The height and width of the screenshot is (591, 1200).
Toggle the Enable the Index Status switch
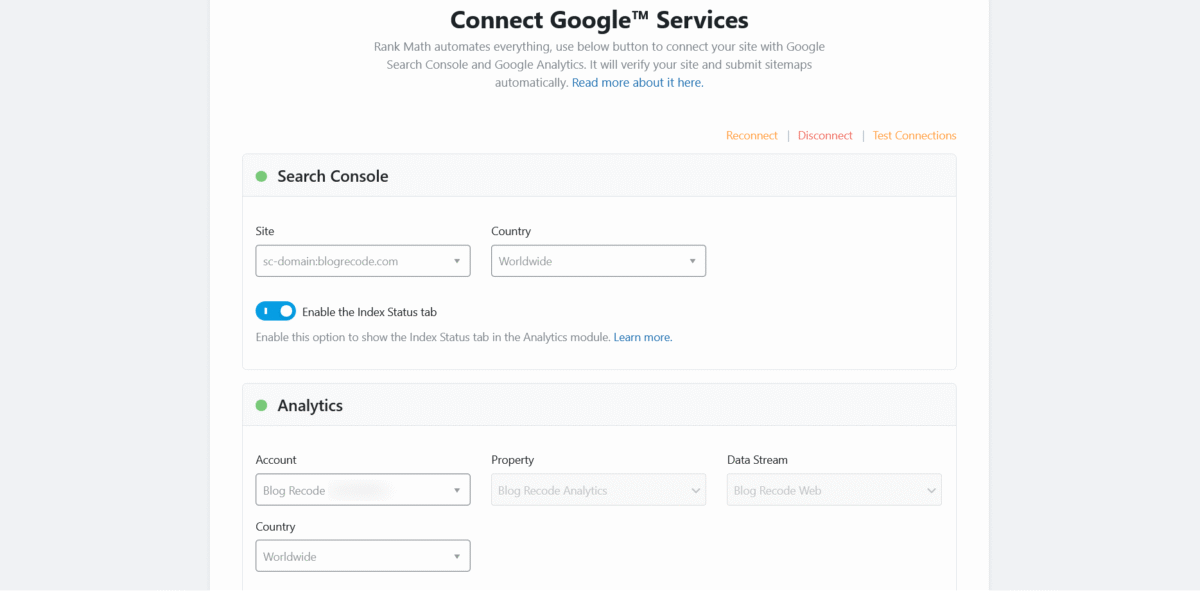click(276, 312)
